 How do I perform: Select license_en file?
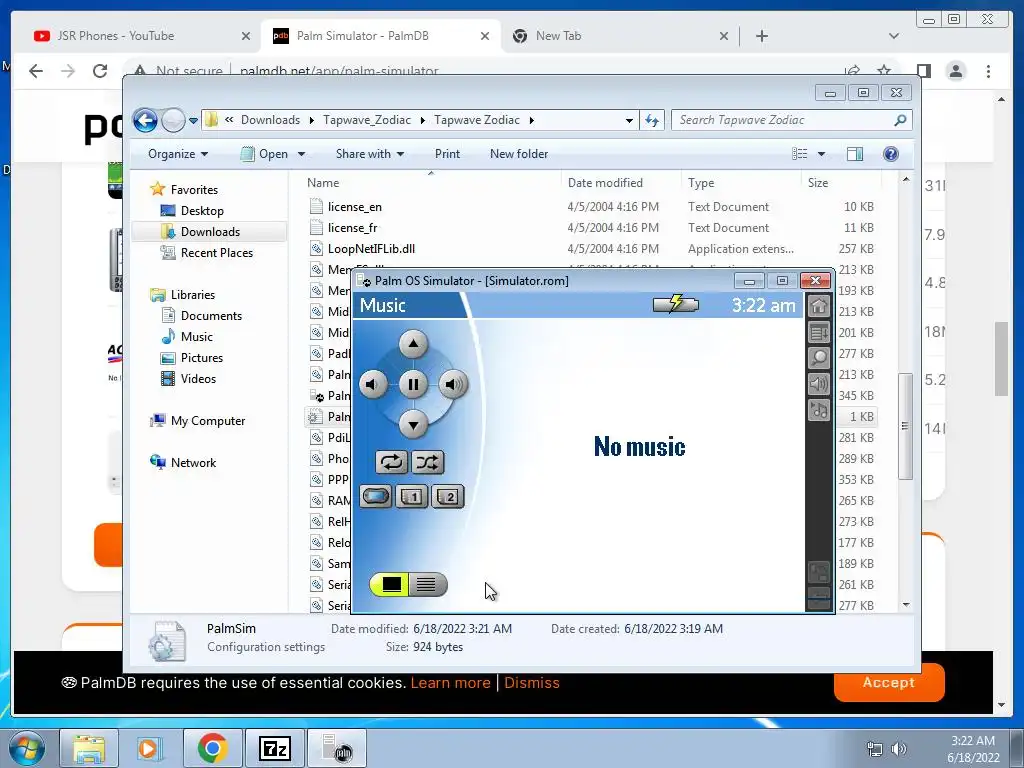355,207
